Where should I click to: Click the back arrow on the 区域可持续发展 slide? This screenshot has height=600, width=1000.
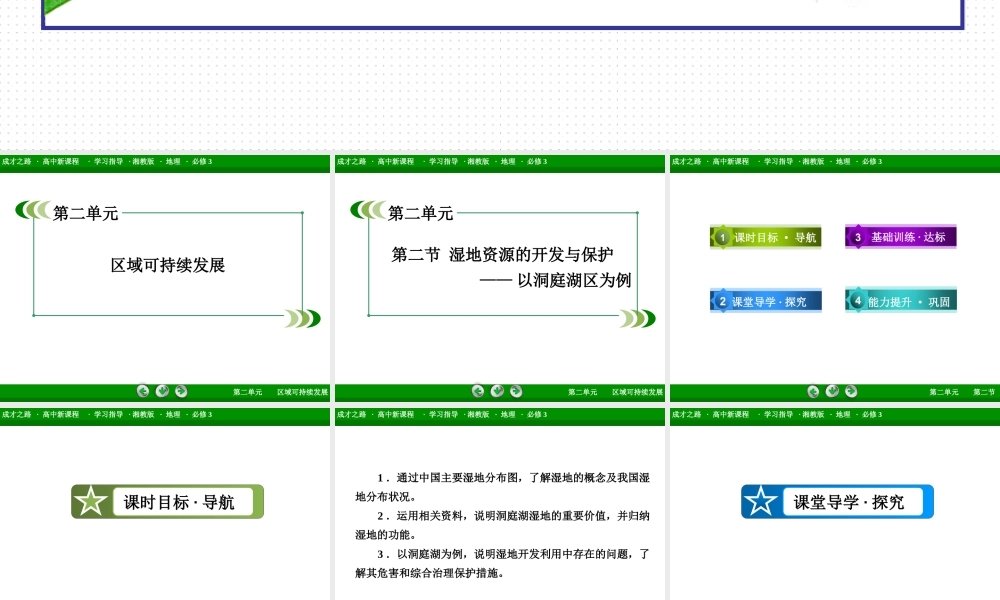[x=143, y=391]
